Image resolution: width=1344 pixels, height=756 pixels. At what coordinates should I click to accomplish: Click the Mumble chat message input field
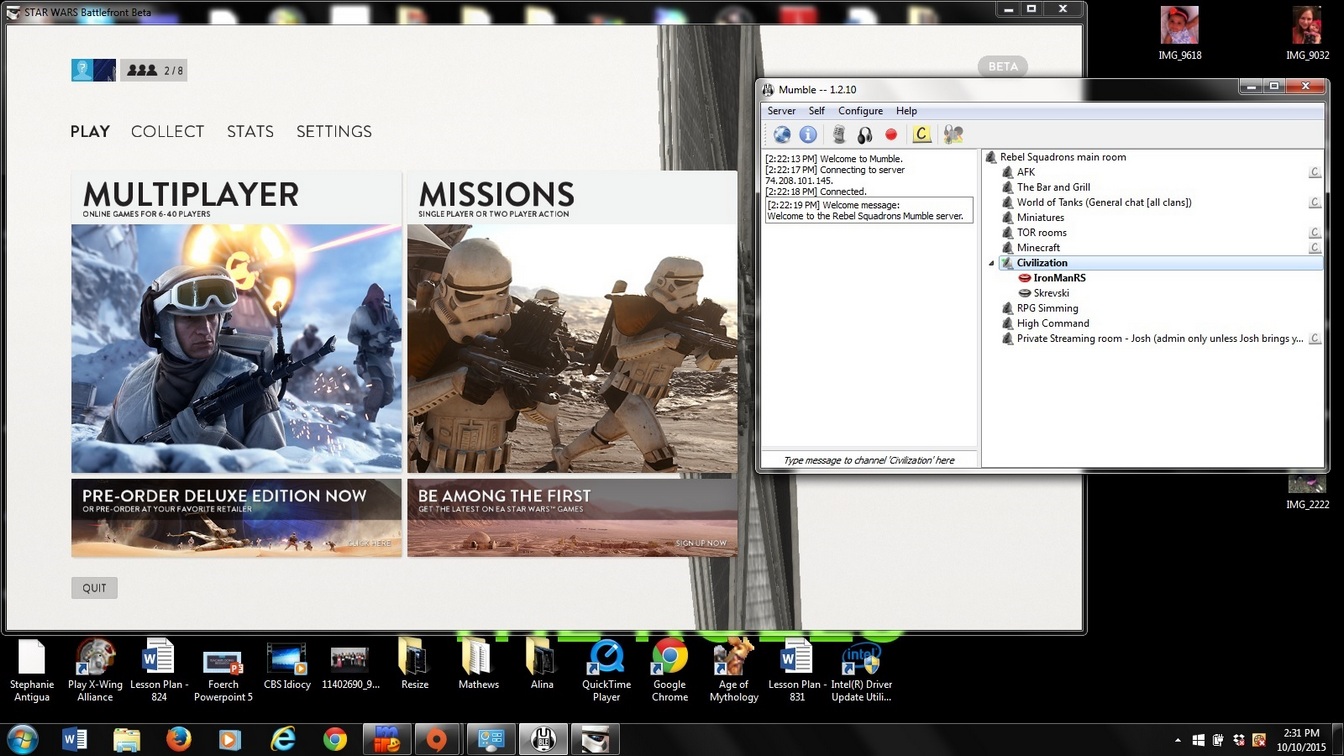click(868, 460)
